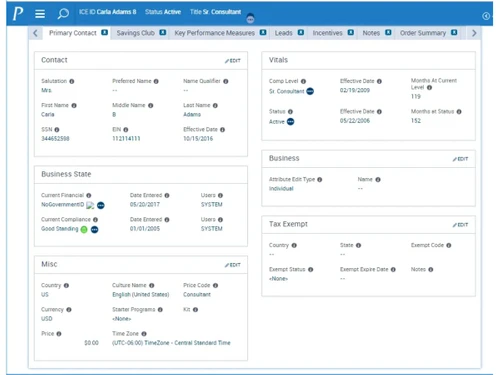Open the Savings Club tab
This screenshot has height=375, width=500.
[x=136, y=33]
